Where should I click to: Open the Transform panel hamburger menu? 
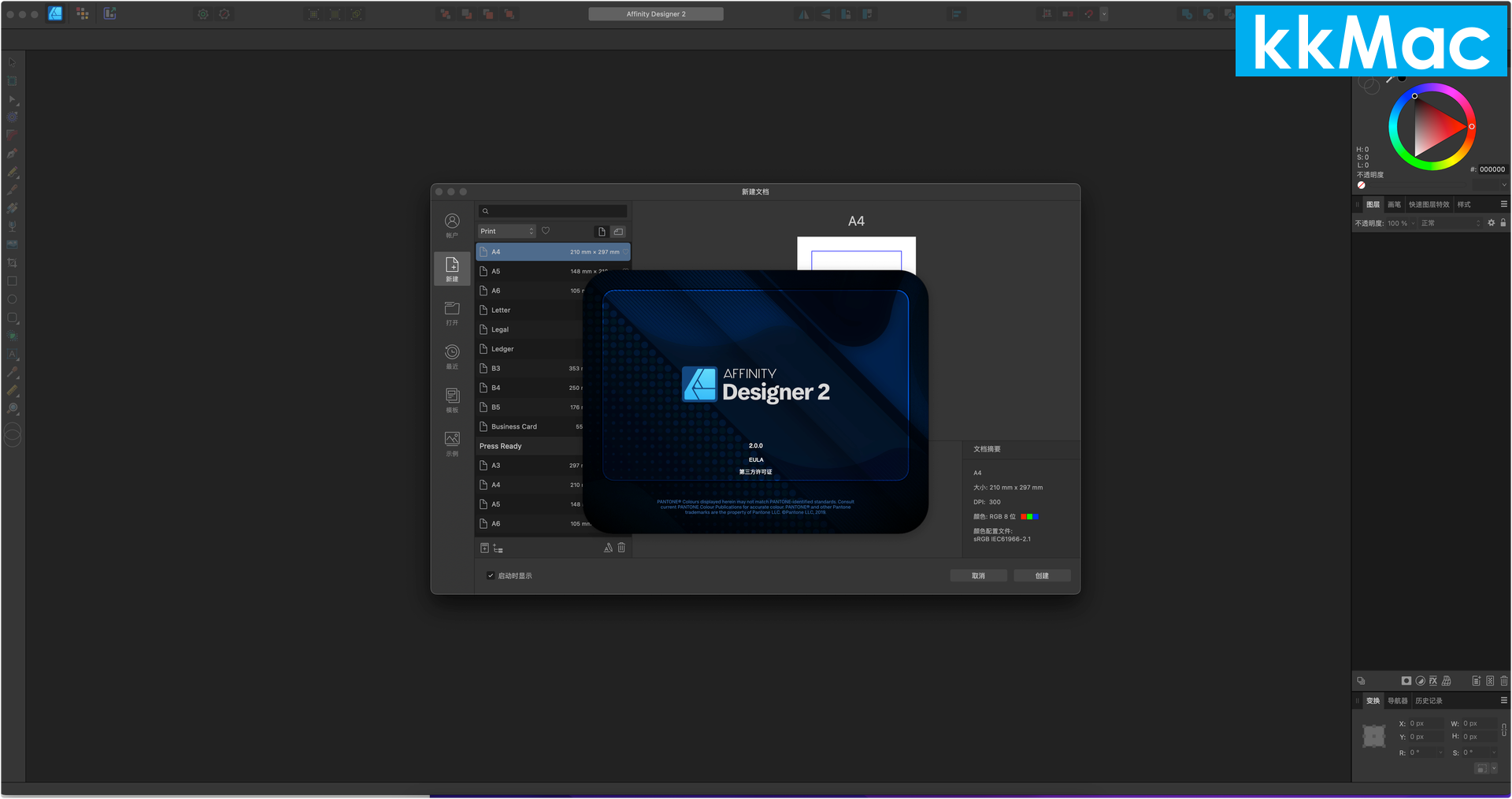[1503, 700]
